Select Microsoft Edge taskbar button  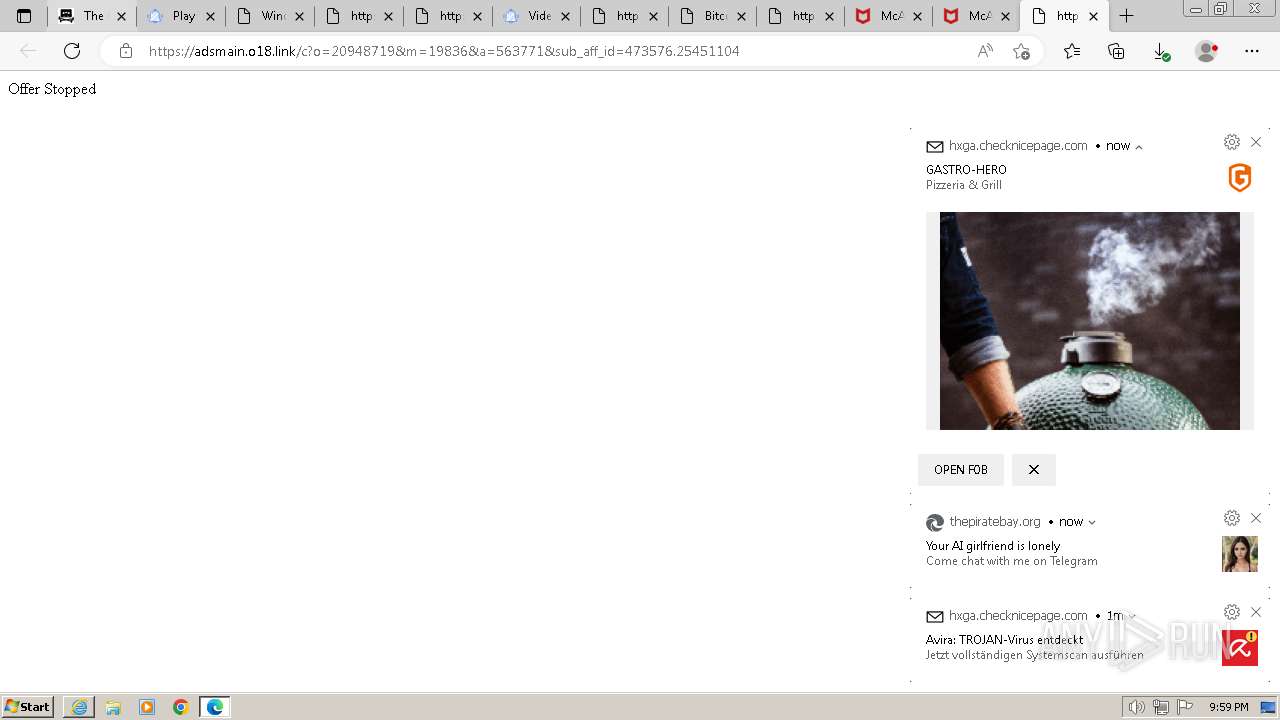(215, 707)
